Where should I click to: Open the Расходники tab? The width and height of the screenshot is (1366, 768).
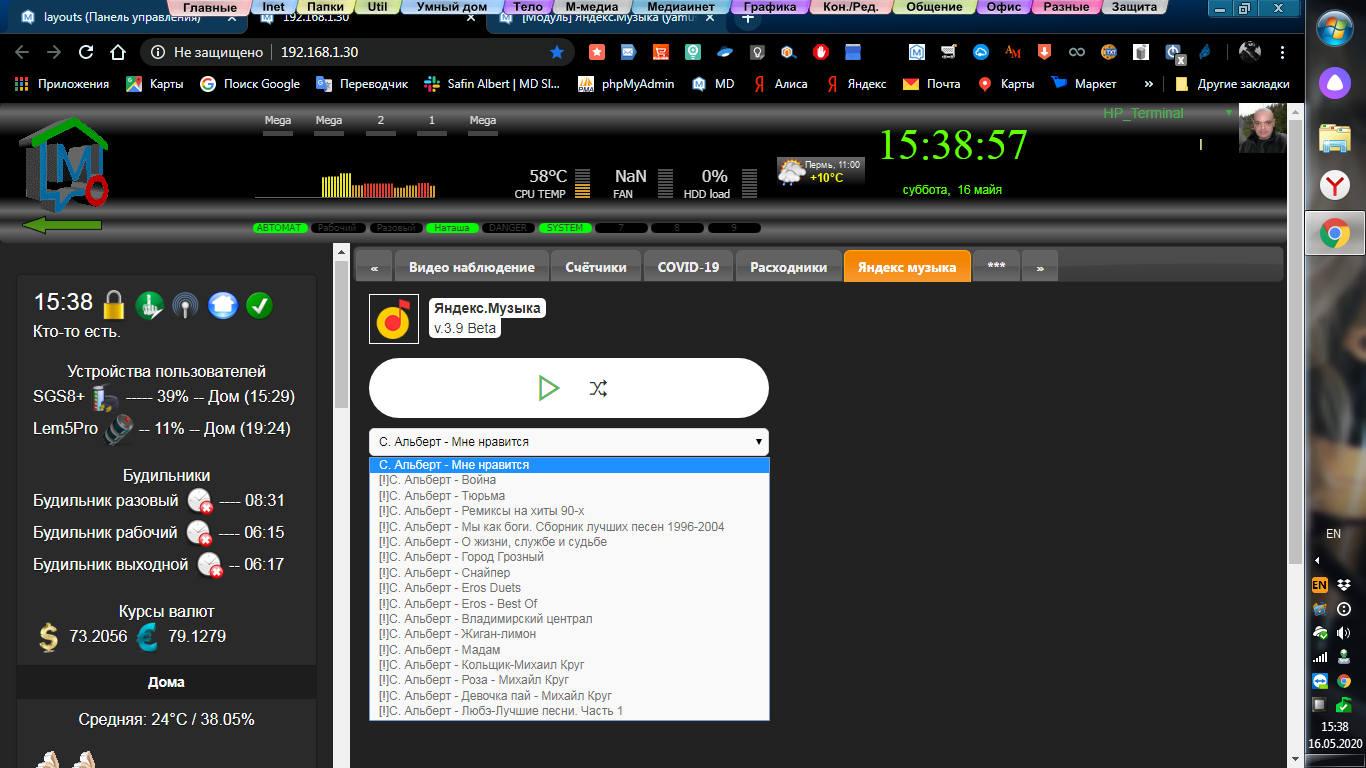point(789,267)
